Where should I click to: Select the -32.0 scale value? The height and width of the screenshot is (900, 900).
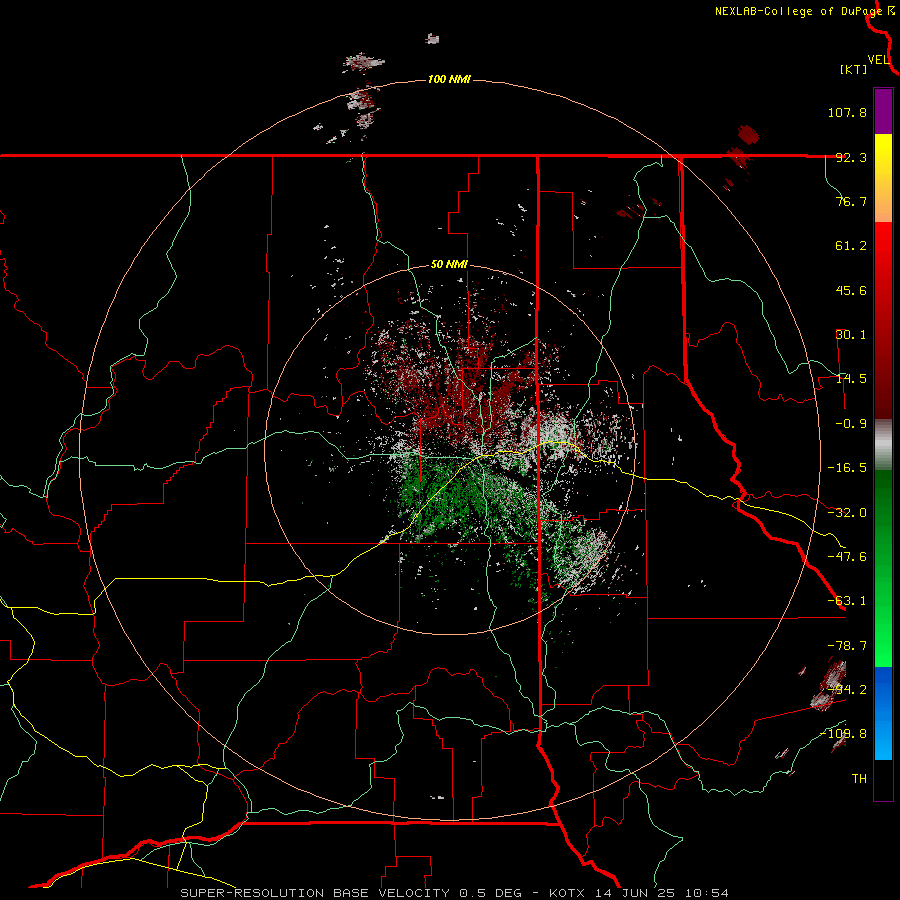click(x=847, y=513)
